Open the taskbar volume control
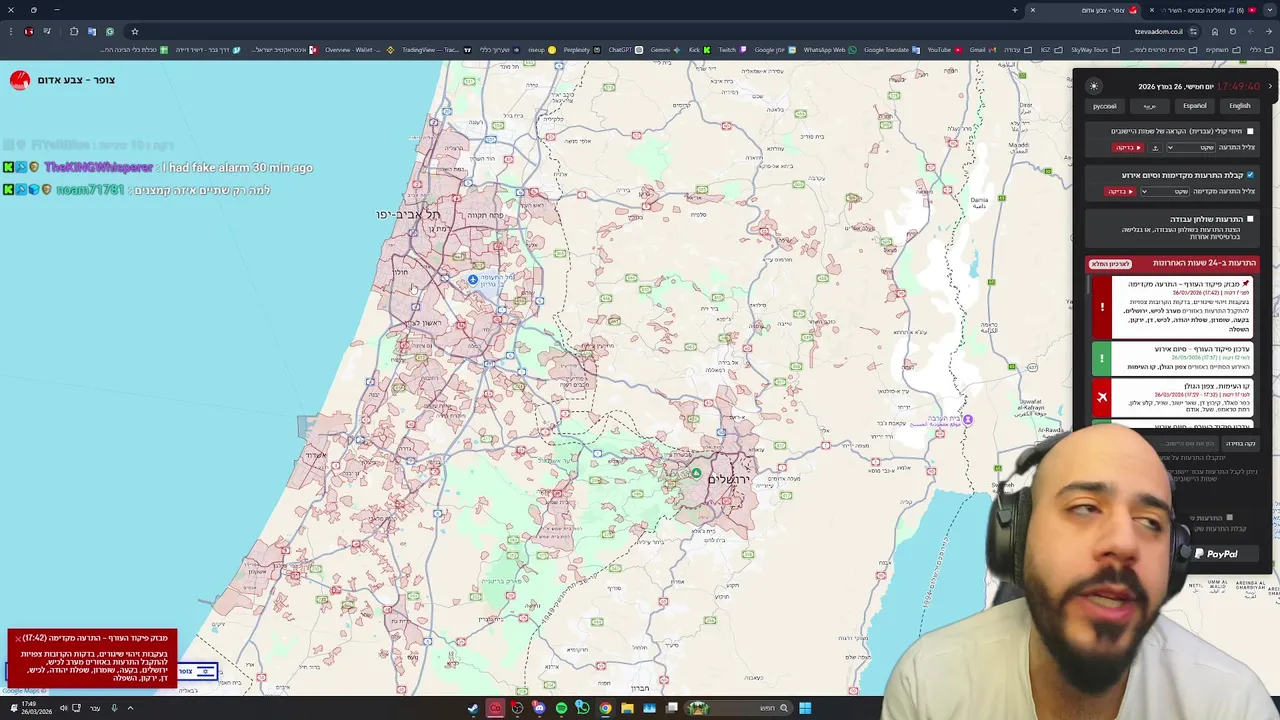The height and width of the screenshot is (720, 1280). tap(62, 708)
